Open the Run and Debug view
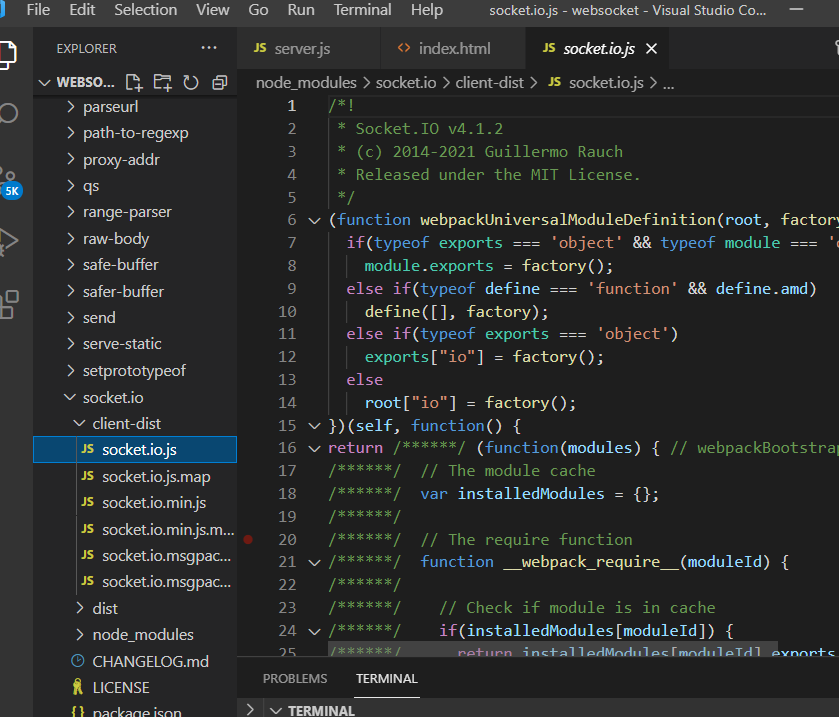This screenshot has height=717, width=839. point(10,241)
